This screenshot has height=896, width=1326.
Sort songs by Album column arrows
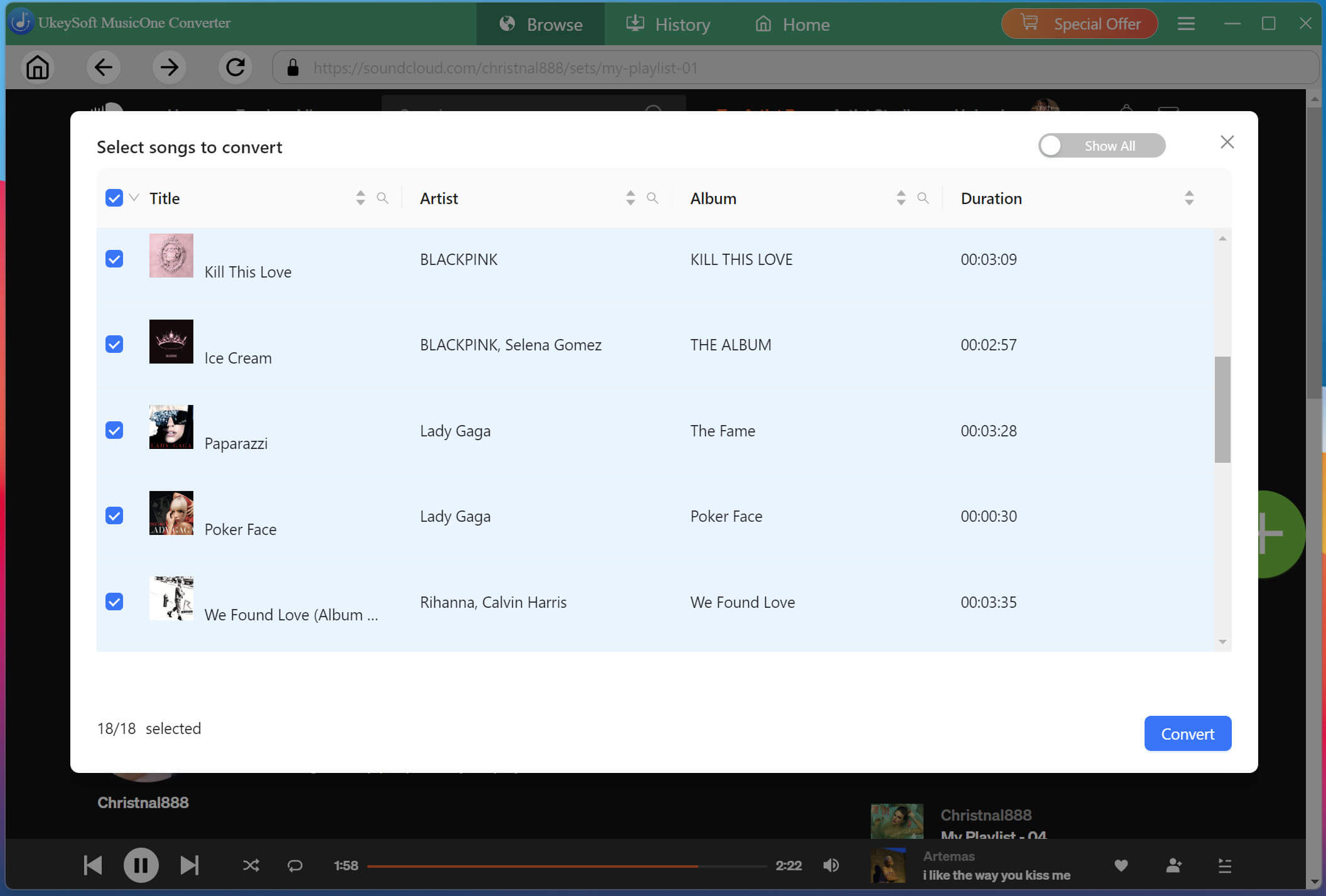point(901,198)
